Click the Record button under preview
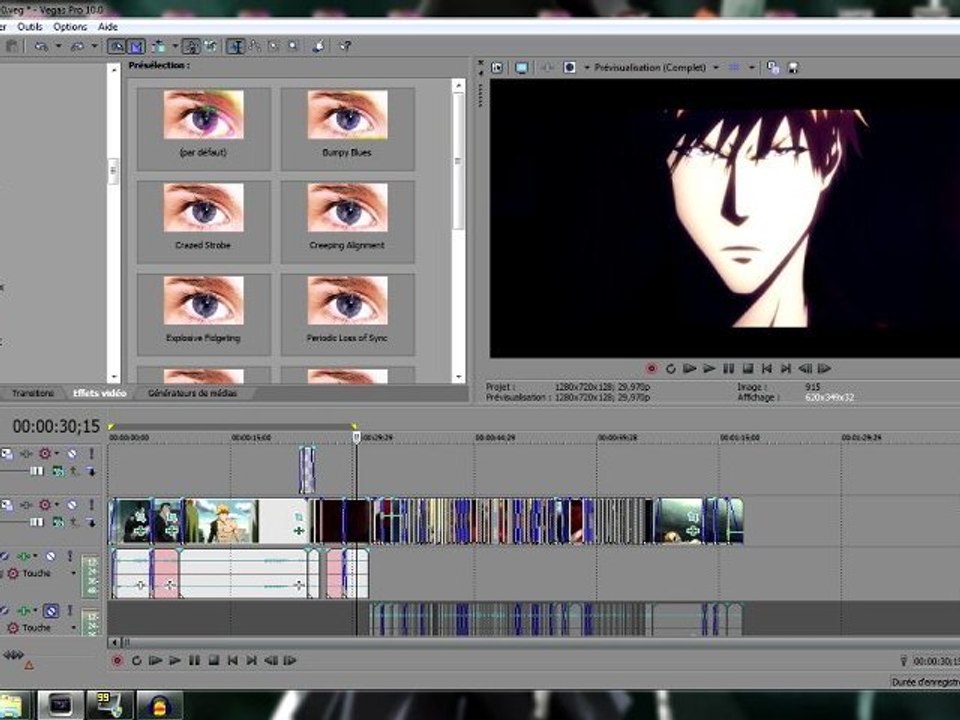This screenshot has height=720, width=960. click(651, 369)
